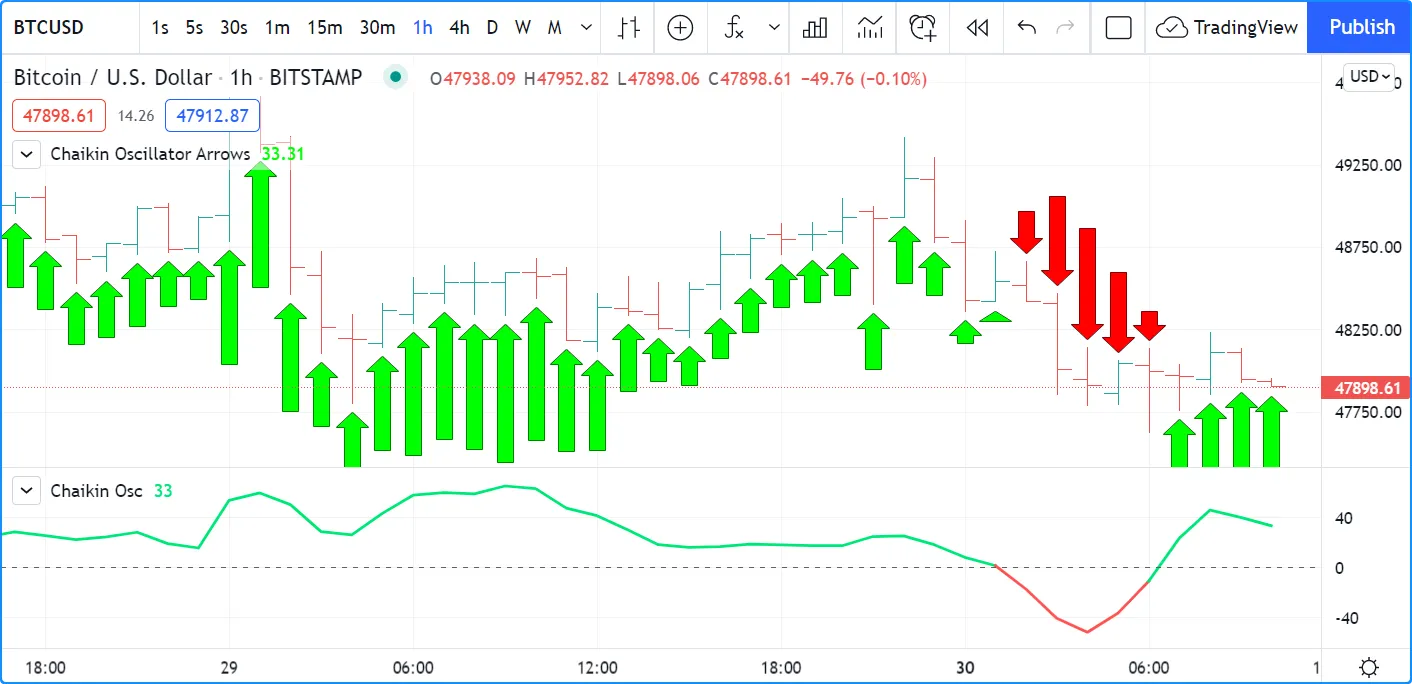Open the bar chart style selector

(628, 28)
